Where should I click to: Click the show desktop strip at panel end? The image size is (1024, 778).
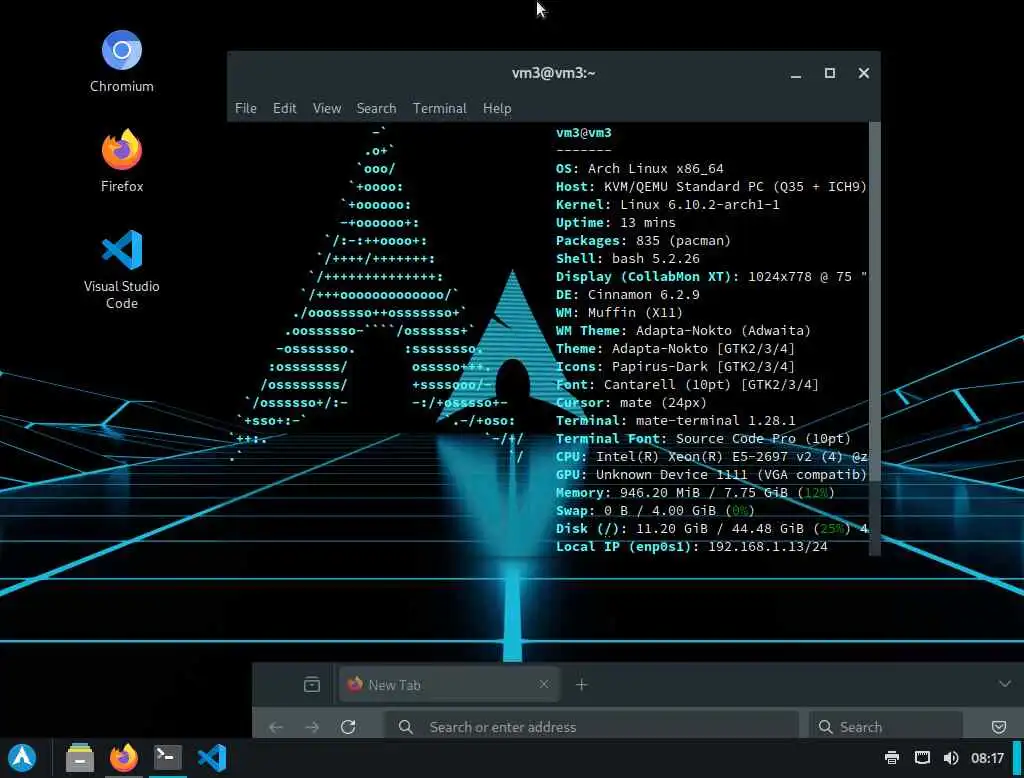coord(1017,758)
